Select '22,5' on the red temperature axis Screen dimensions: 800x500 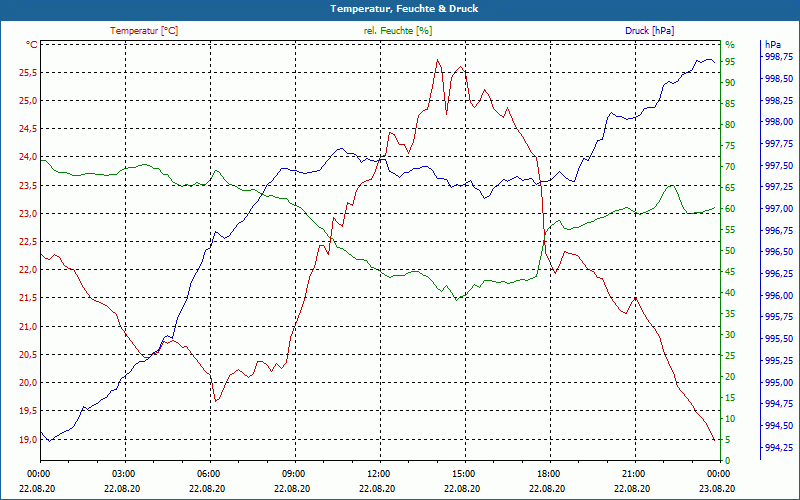coord(28,241)
